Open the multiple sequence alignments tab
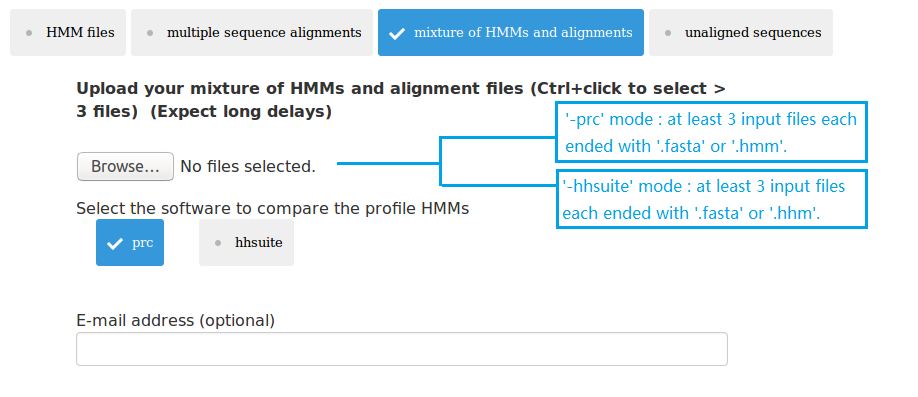 [x=252, y=32]
